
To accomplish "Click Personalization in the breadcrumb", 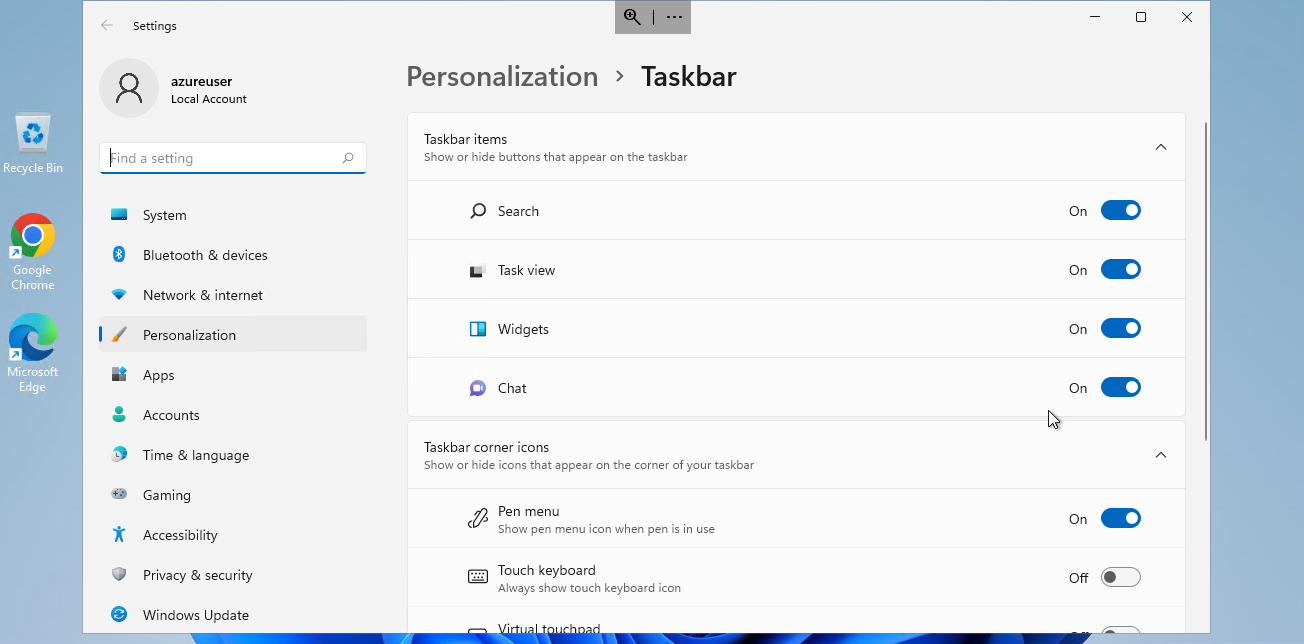I will coord(502,77).
